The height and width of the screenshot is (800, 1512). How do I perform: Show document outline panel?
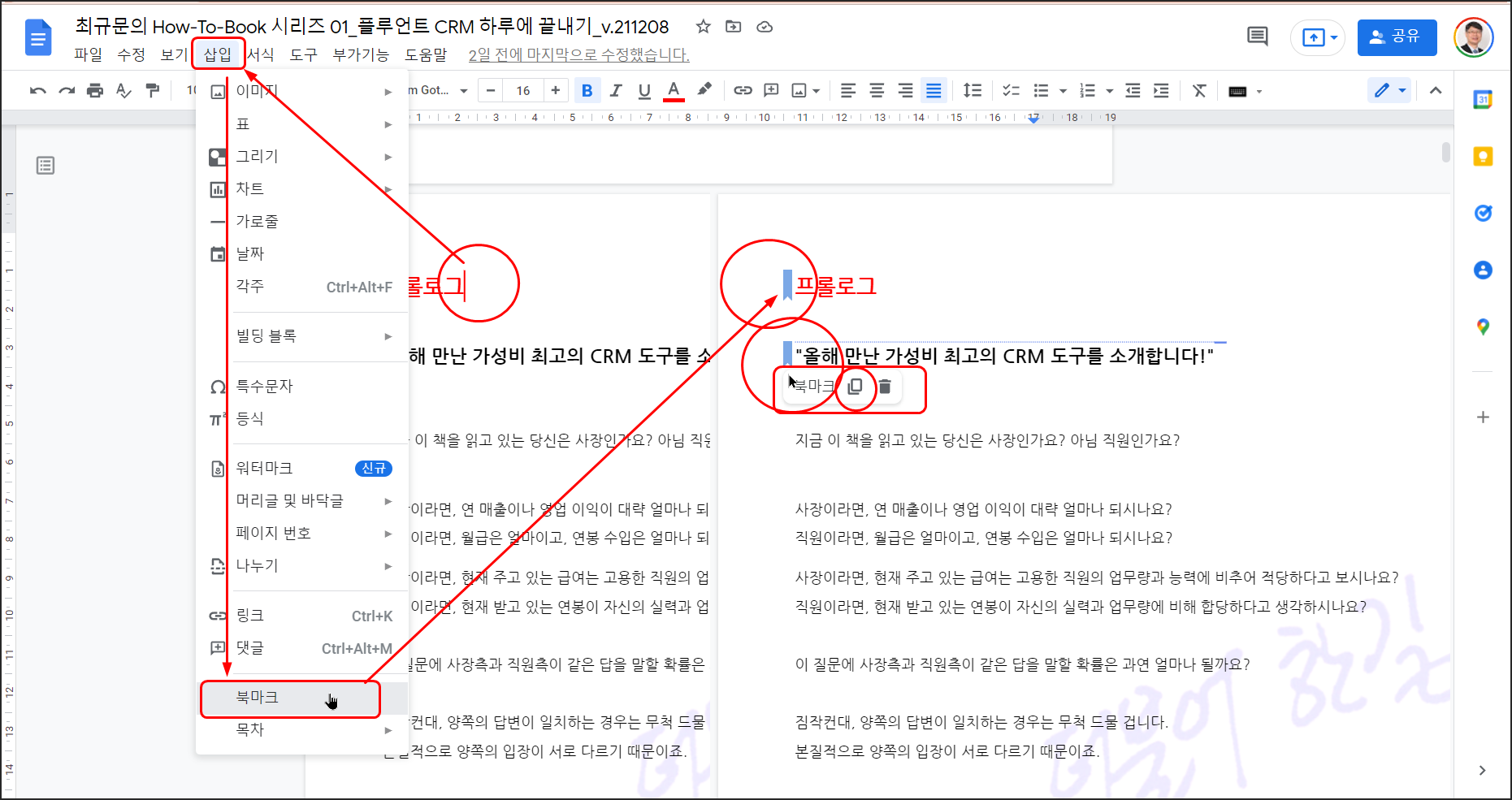coord(45,166)
